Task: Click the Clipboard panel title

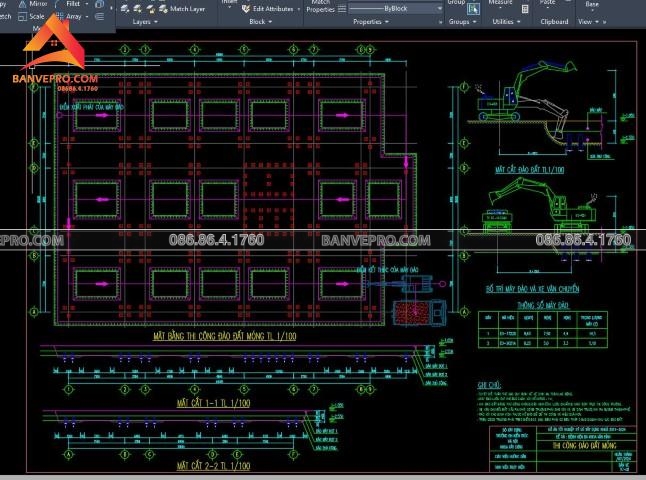Action: tap(554, 21)
